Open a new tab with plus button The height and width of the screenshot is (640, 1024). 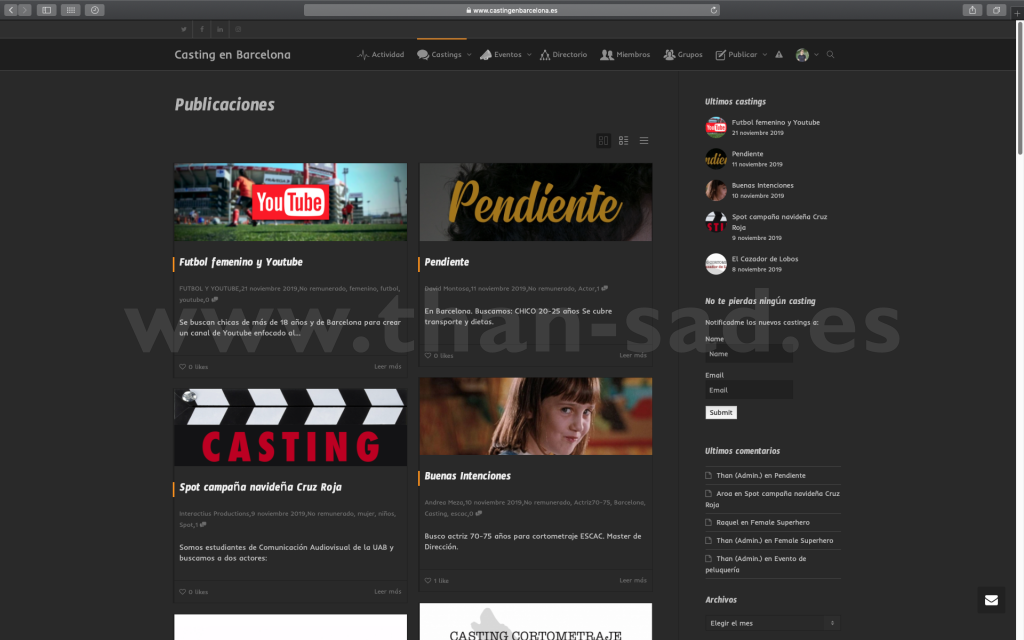tap(1017, 13)
